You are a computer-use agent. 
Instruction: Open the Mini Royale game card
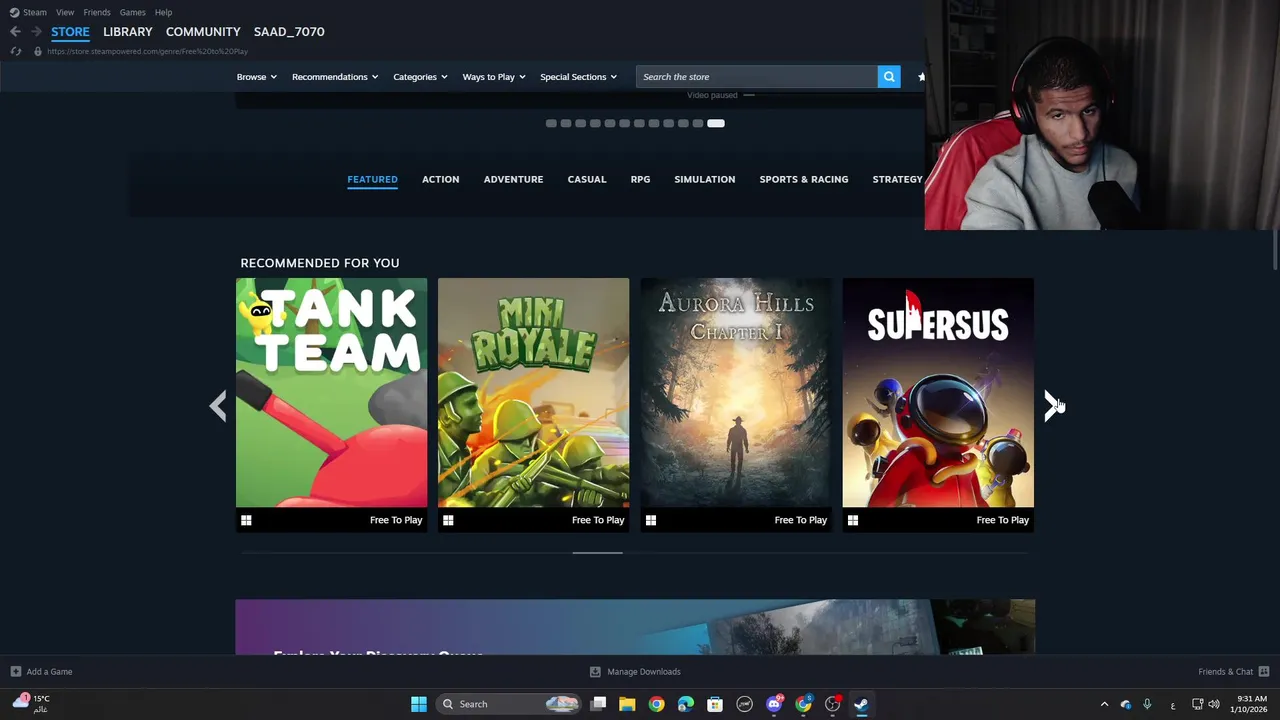(x=533, y=405)
